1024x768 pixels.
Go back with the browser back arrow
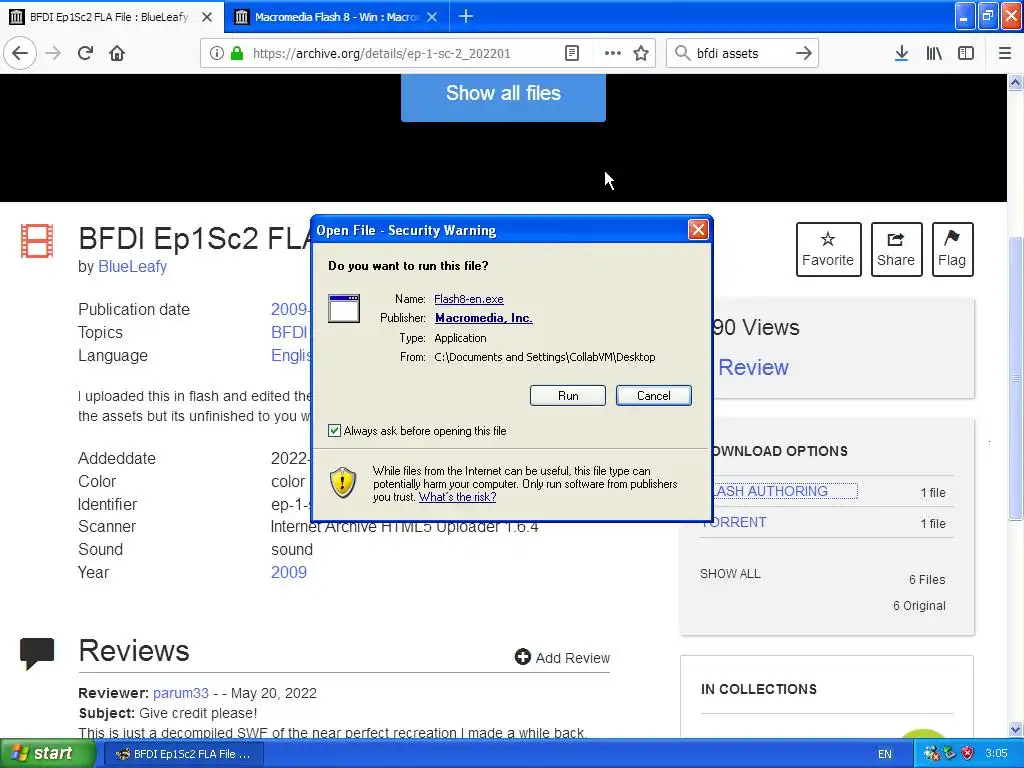[20, 54]
